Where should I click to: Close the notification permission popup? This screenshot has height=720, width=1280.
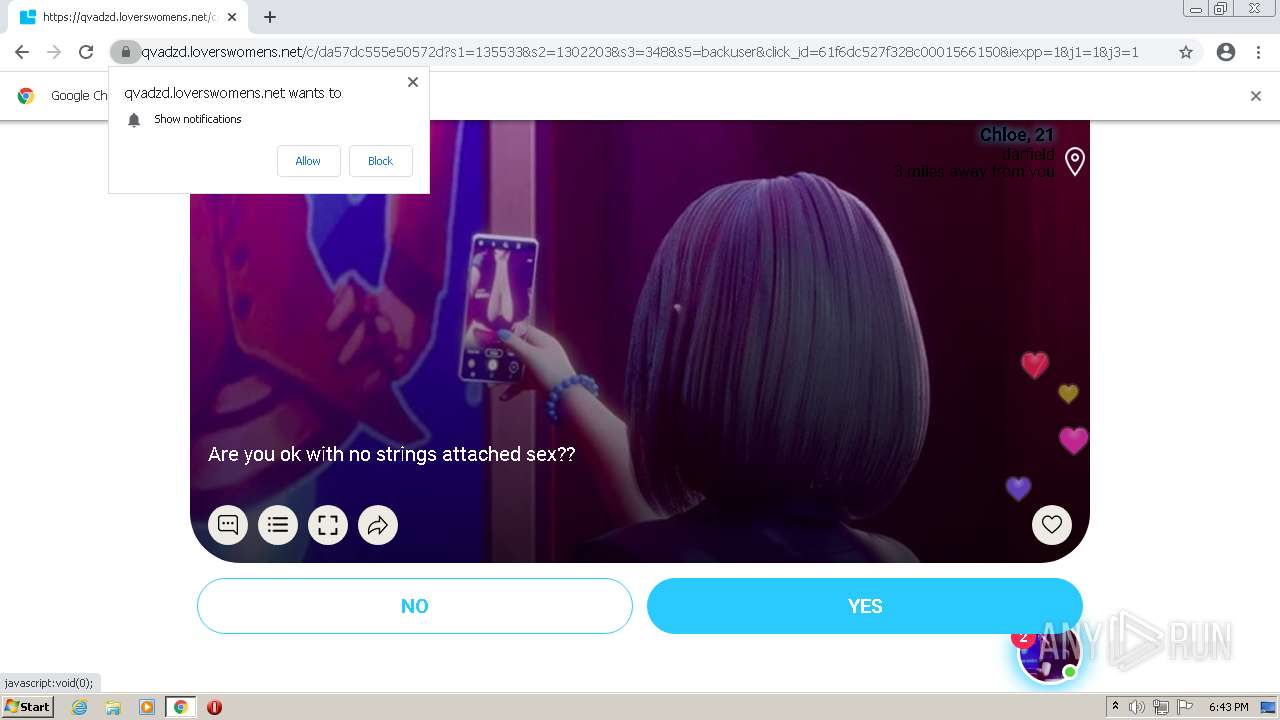[x=413, y=82]
